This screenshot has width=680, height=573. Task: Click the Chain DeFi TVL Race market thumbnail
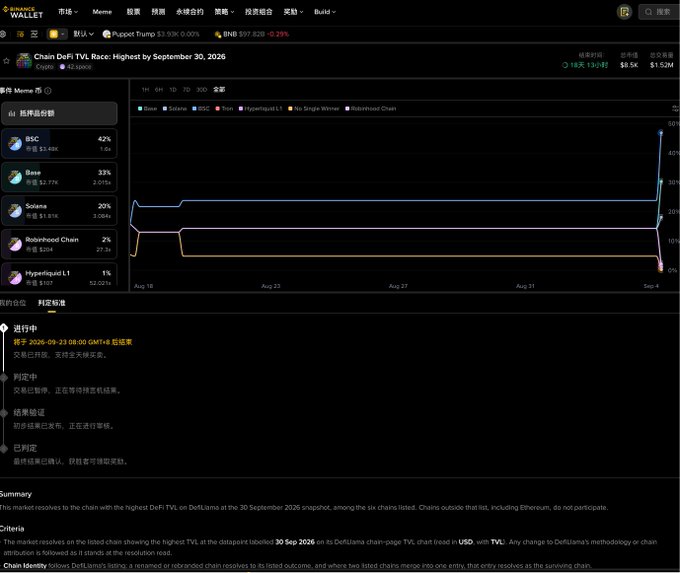coord(24,61)
